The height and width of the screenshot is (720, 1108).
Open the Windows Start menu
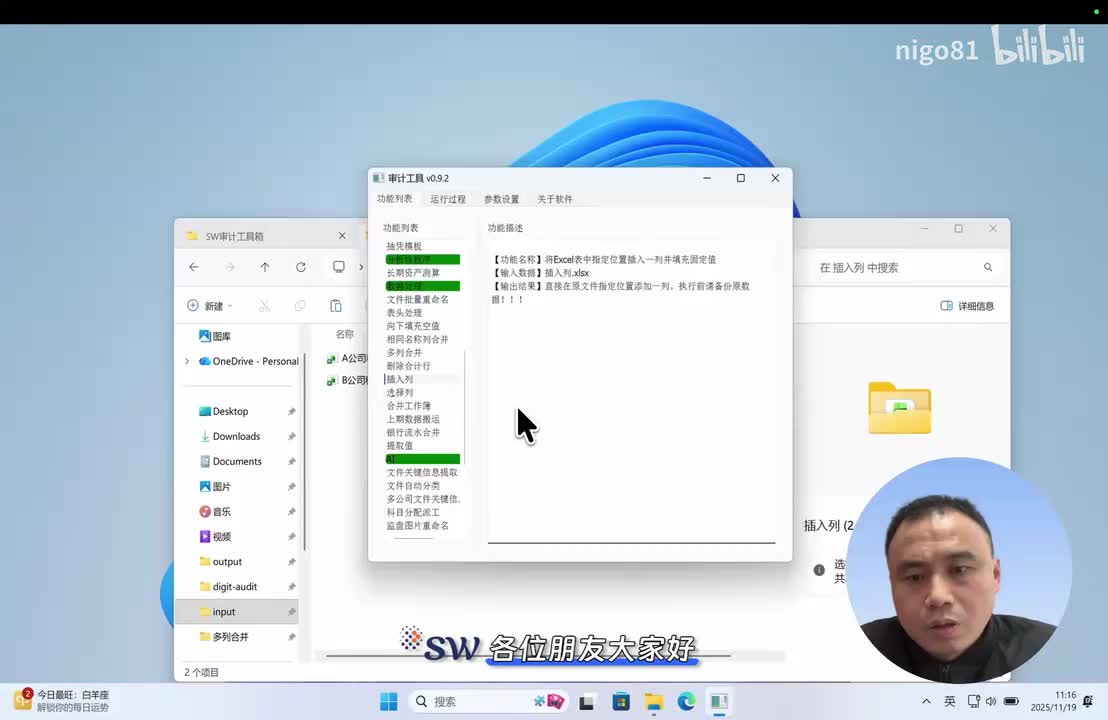click(389, 702)
